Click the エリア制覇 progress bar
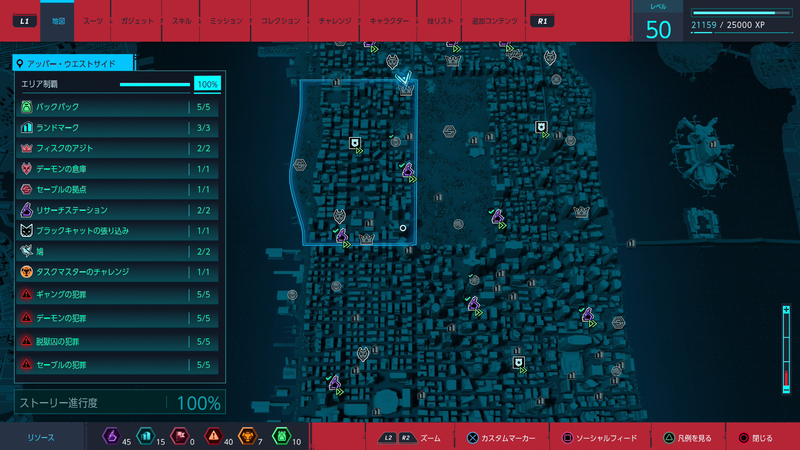The height and width of the screenshot is (450, 800). [155, 85]
